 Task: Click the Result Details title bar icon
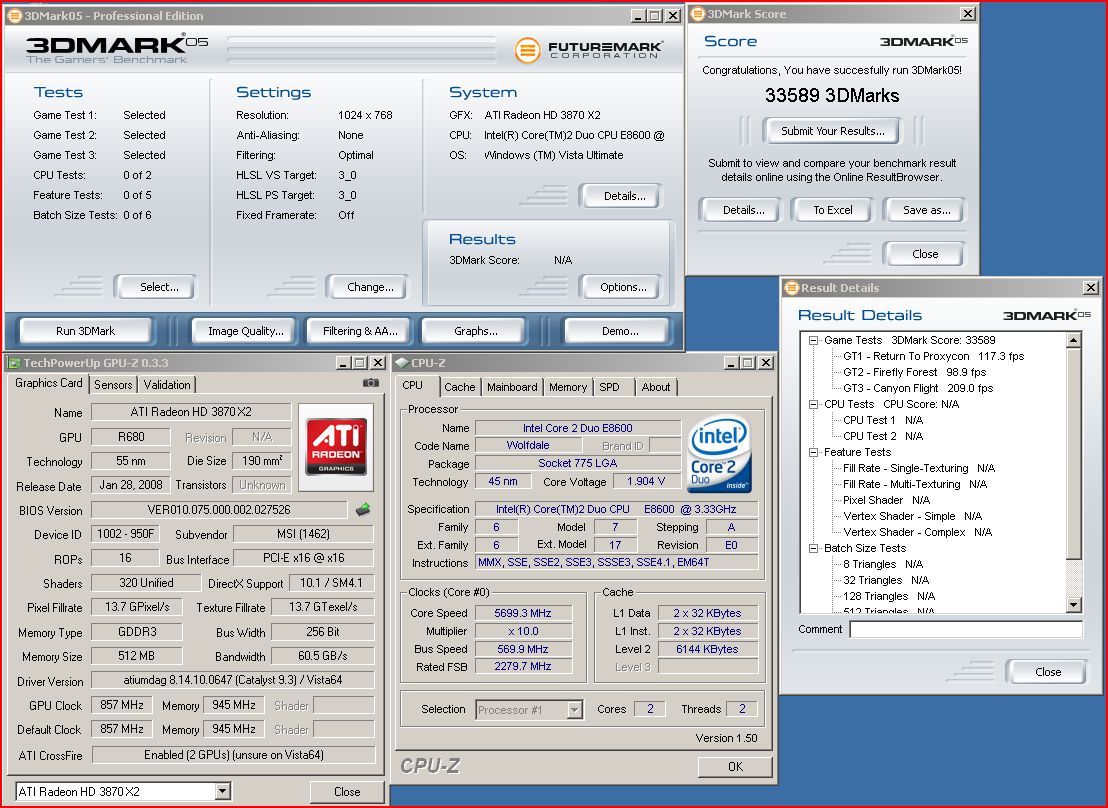(791, 288)
